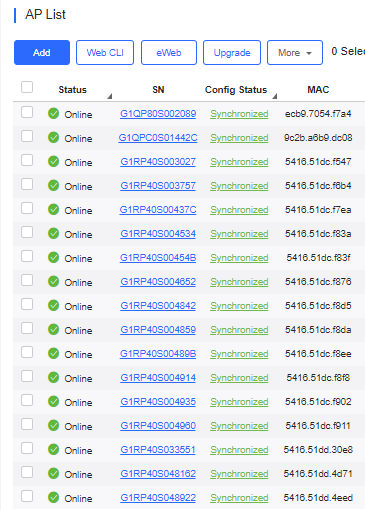Click the green Online status icon for G1QP80S002089
The width and height of the screenshot is (365, 509).
tap(53, 114)
